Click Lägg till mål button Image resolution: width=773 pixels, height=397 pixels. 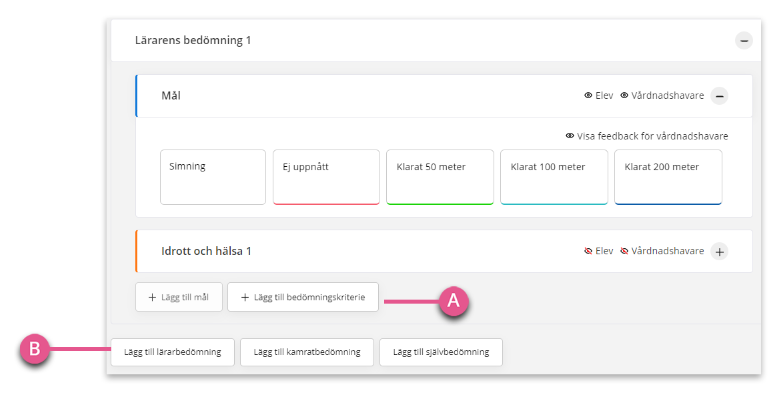[179, 297]
